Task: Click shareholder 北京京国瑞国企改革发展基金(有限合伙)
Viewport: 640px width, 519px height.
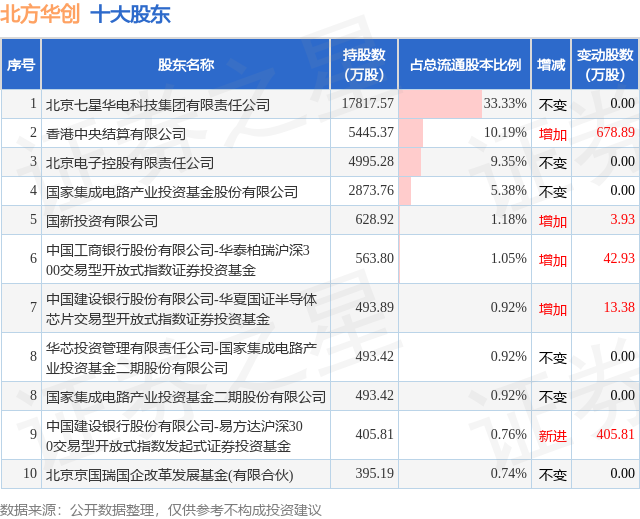Action: [x=169, y=475]
